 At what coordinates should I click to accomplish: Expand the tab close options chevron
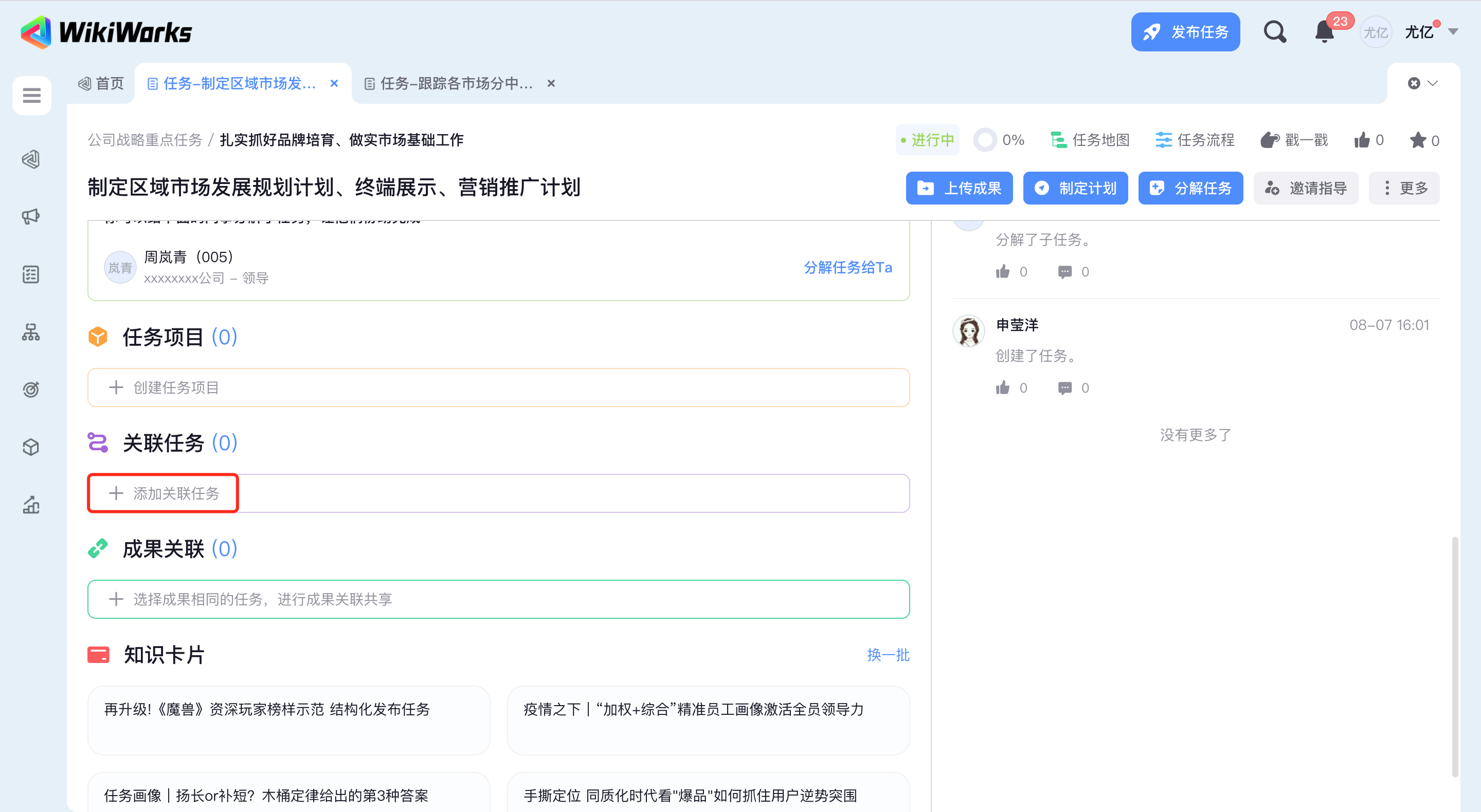coord(1433,83)
